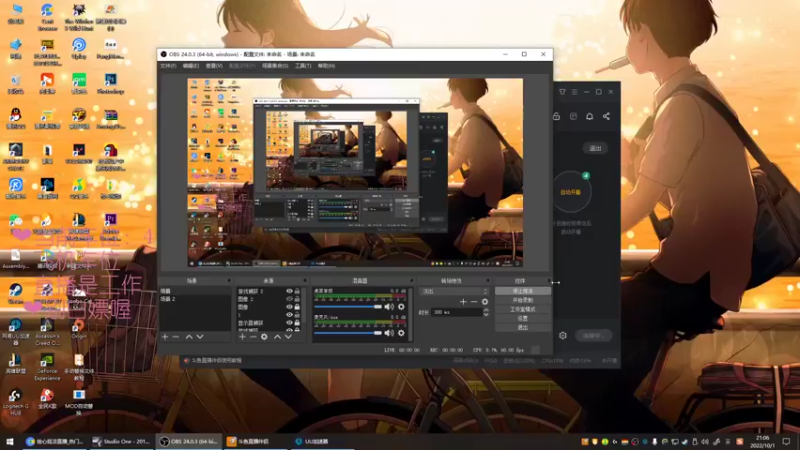Open the 工具(T) menu
This screenshot has height=450, width=800.
(303, 66)
